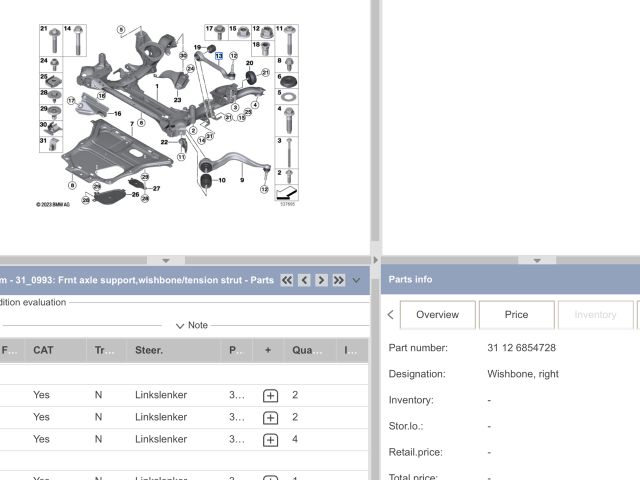Screen dimensions: 640x480
Task: Jump to last diagram with double-right arrow
Action: (x=339, y=280)
